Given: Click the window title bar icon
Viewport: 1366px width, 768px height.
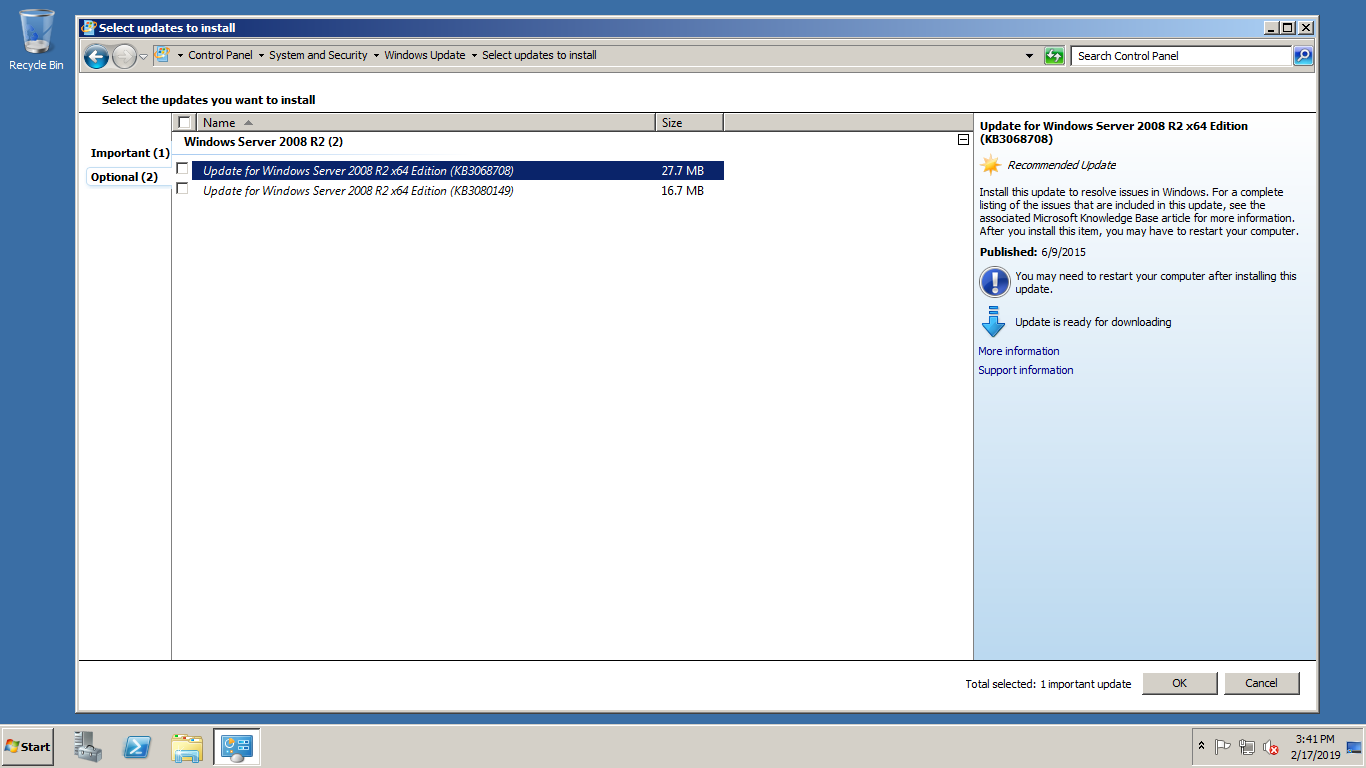Looking at the screenshot, I should (x=88, y=28).
